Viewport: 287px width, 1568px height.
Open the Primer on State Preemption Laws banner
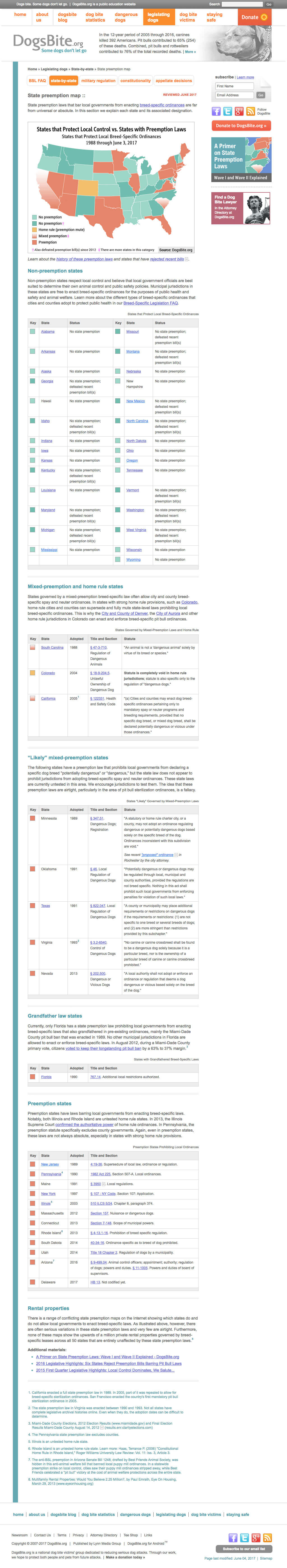coord(241,159)
